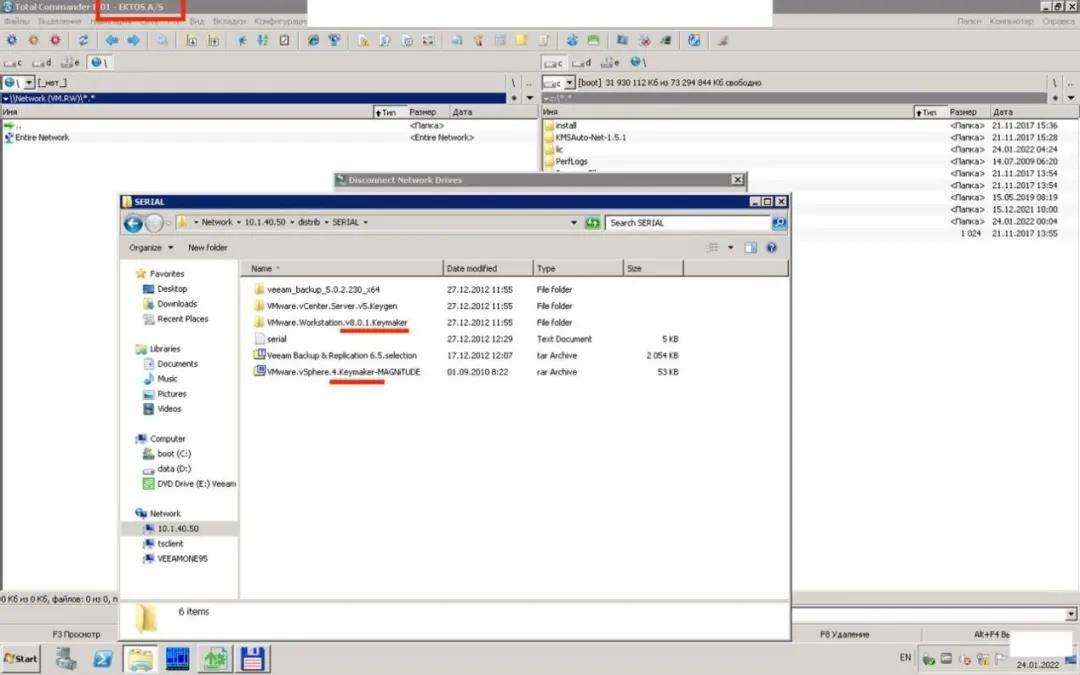The image size is (1080, 675).
Task: Expand the change view options arrow
Action: pyautogui.click(x=730, y=248)
